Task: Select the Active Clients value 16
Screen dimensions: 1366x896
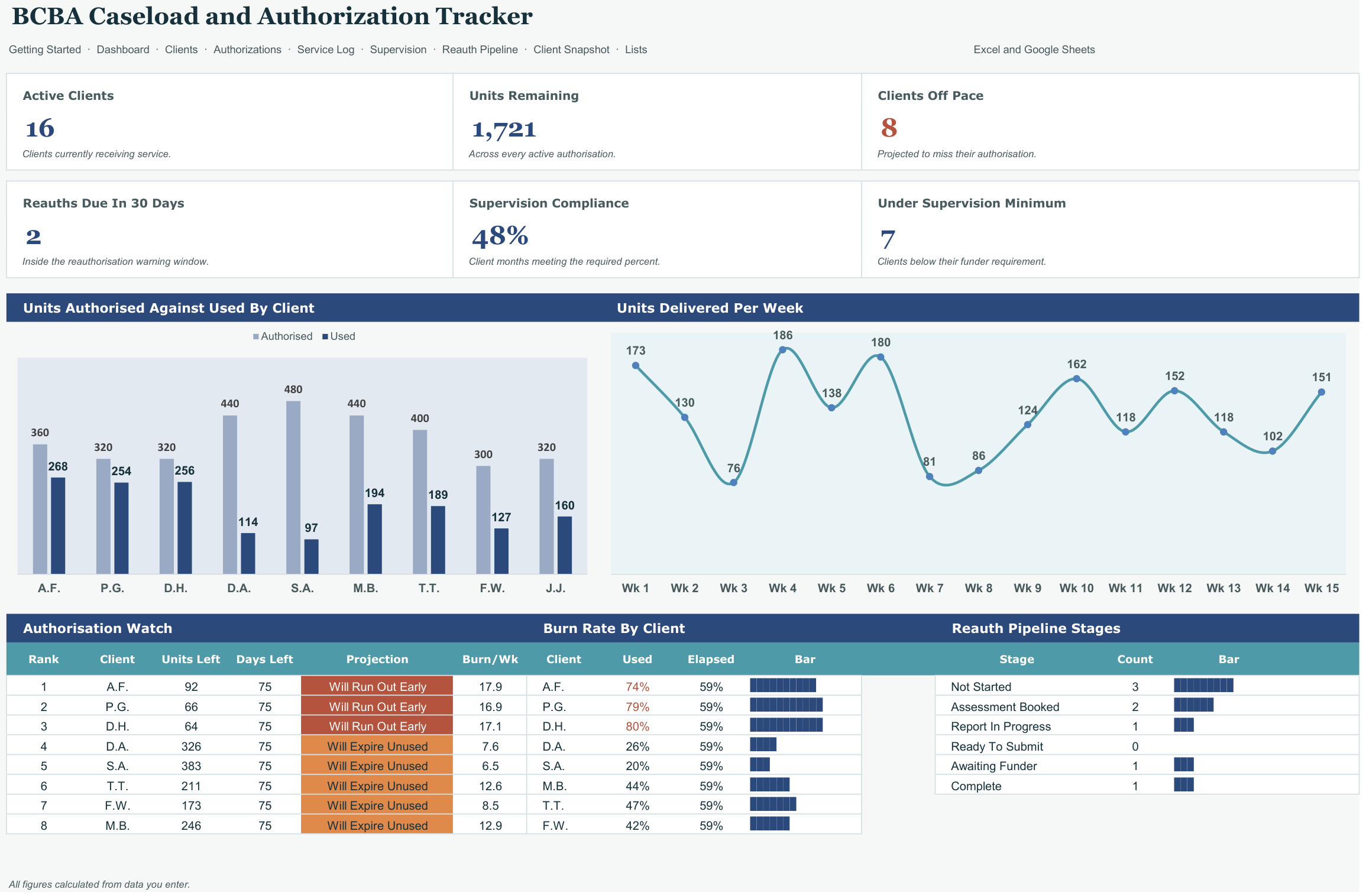Action: 40,128
